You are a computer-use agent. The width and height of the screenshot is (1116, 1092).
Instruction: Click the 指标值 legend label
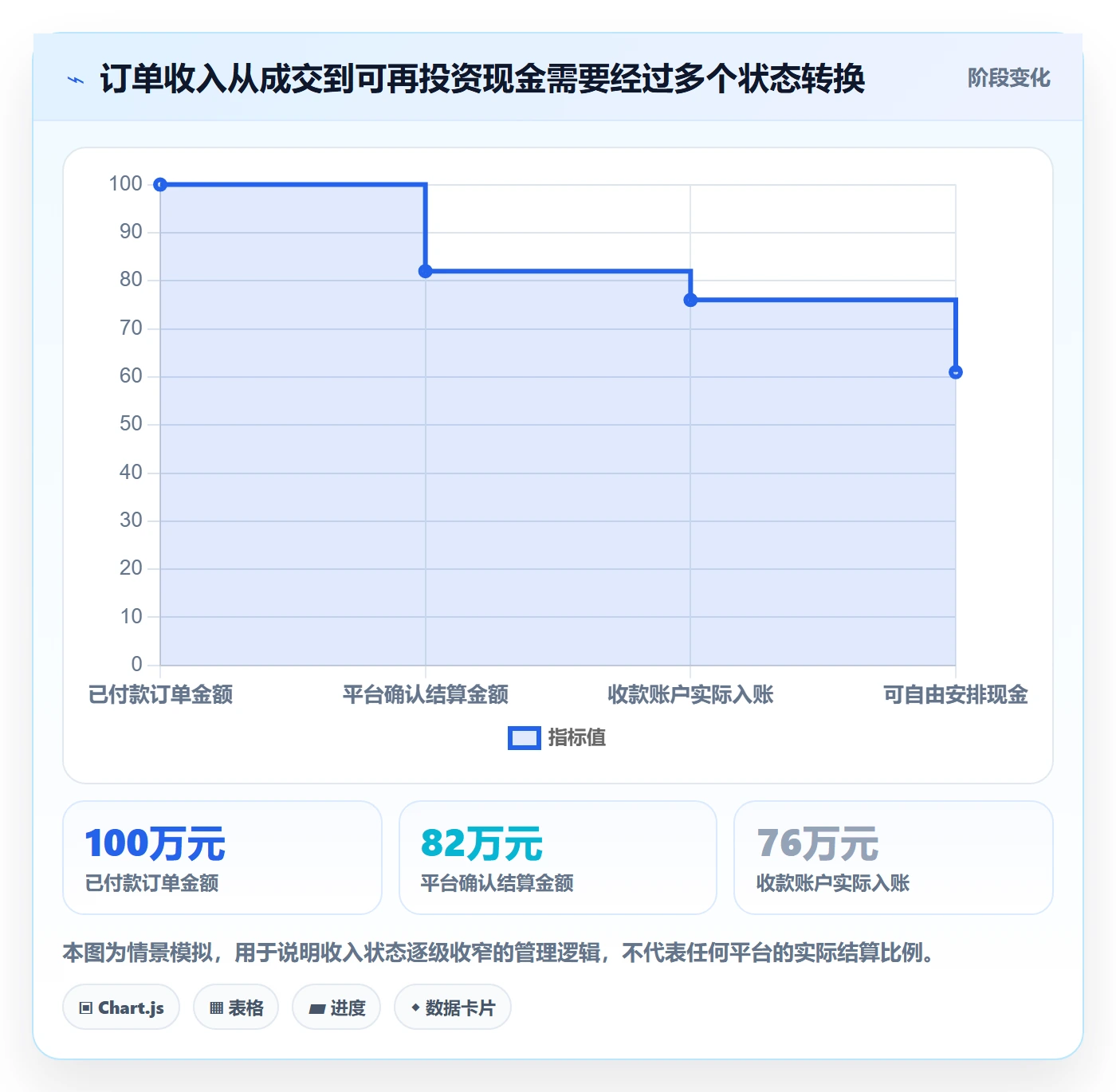click(x=577, y=738)
